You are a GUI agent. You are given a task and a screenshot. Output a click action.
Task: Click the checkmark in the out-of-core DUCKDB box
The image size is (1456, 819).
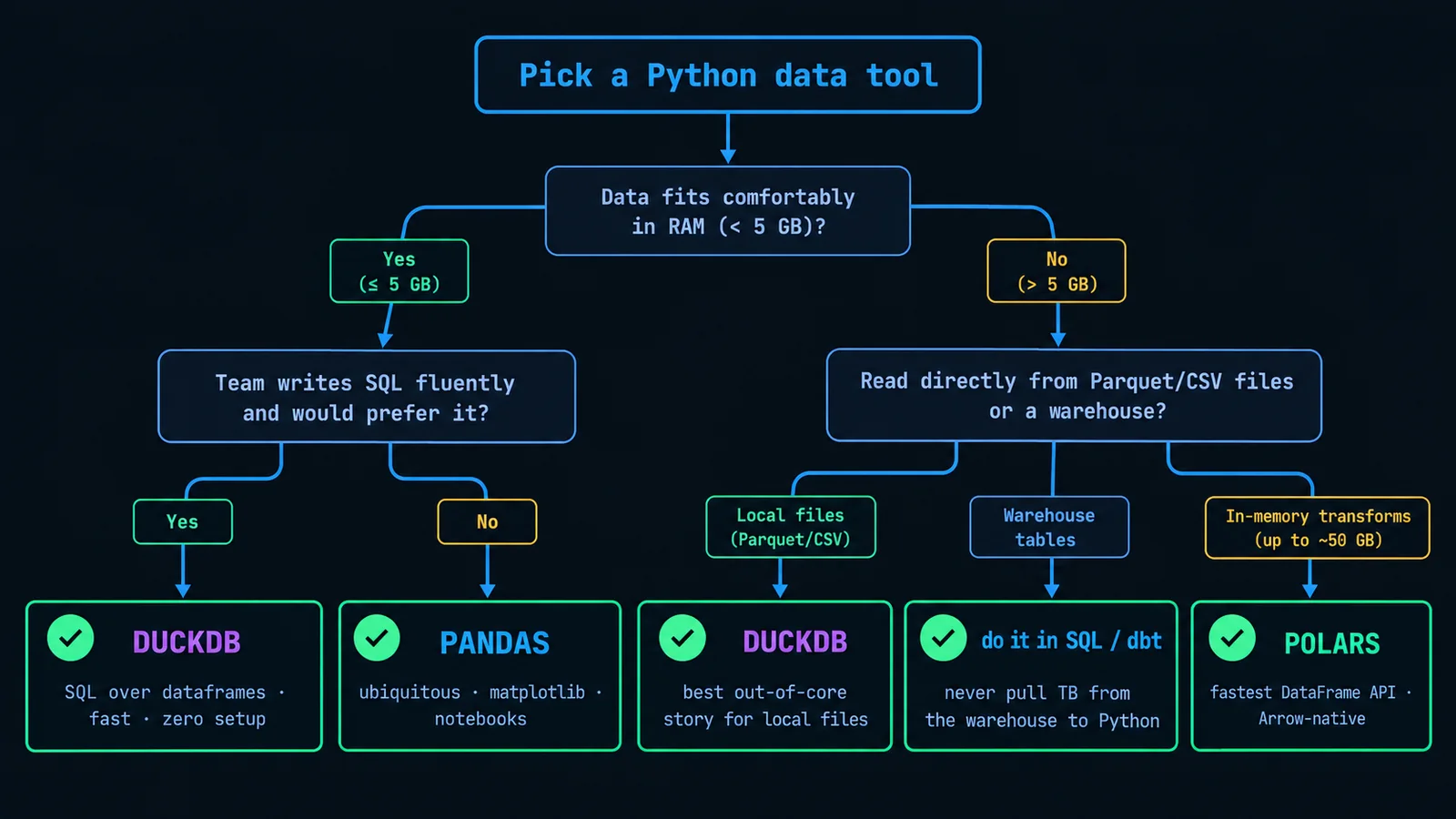[x=682, y=638]
